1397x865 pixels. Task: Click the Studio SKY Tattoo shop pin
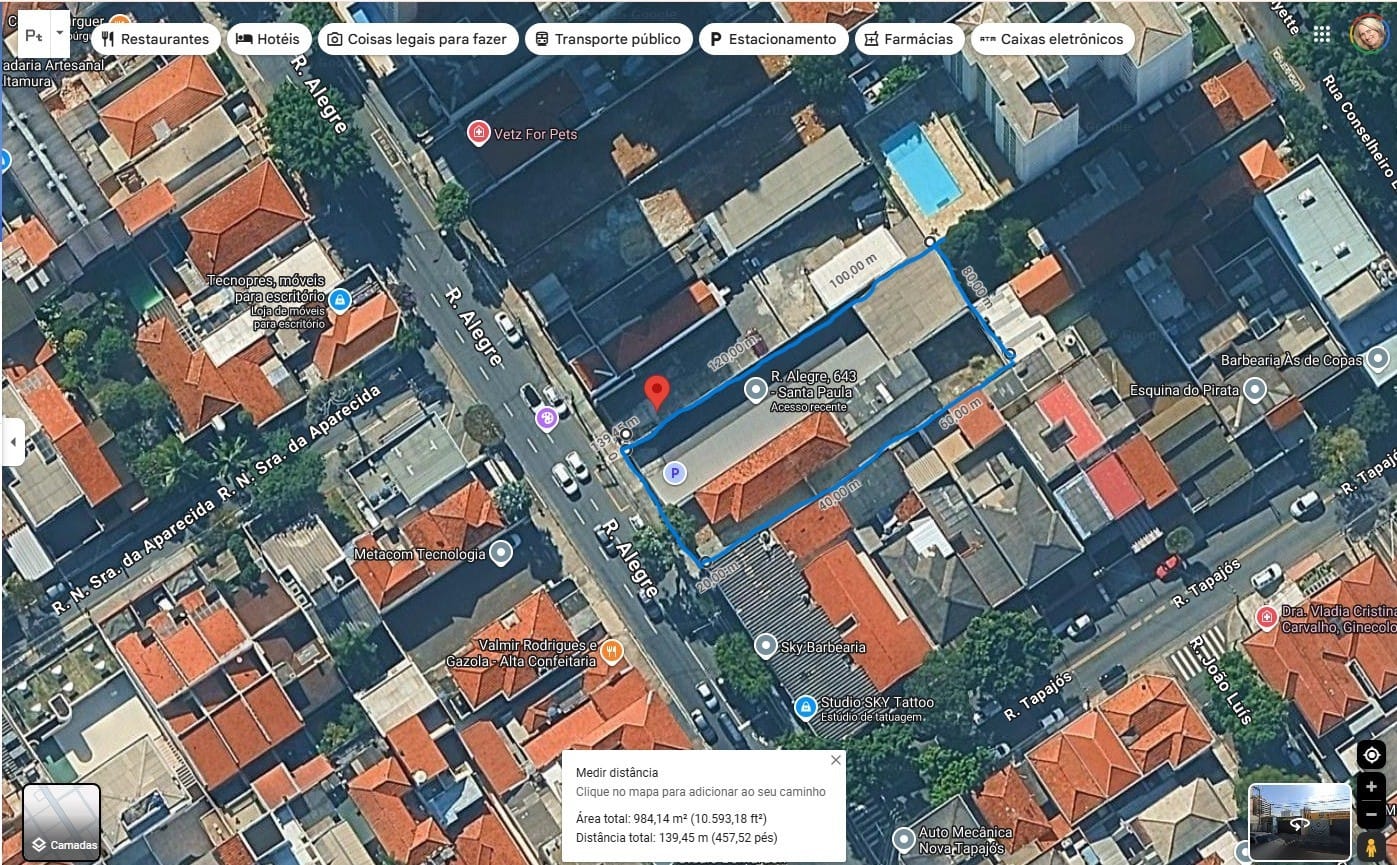click(x=805, y=708)
